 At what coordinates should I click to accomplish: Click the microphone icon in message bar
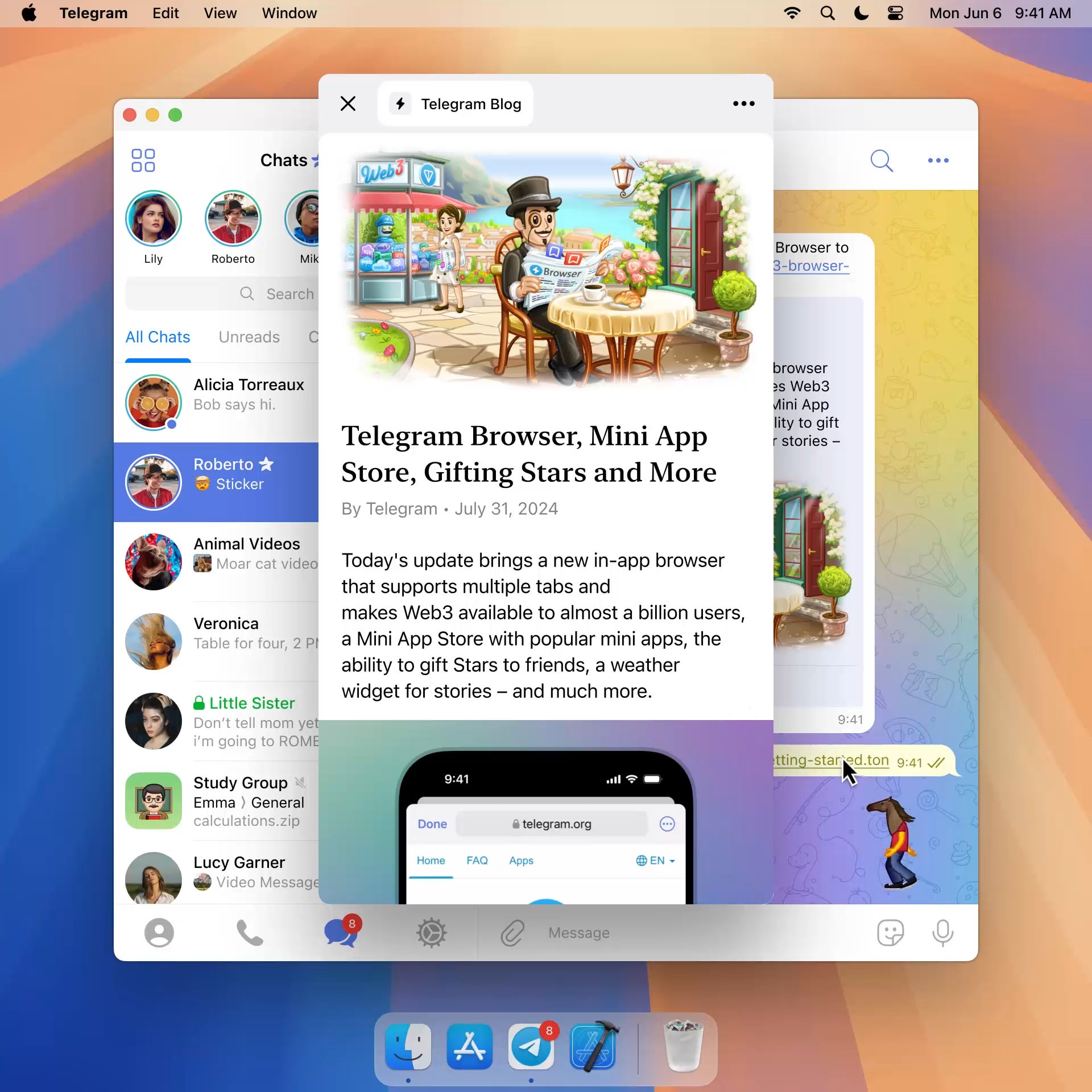pyautogui.click(x=942, y=932)
